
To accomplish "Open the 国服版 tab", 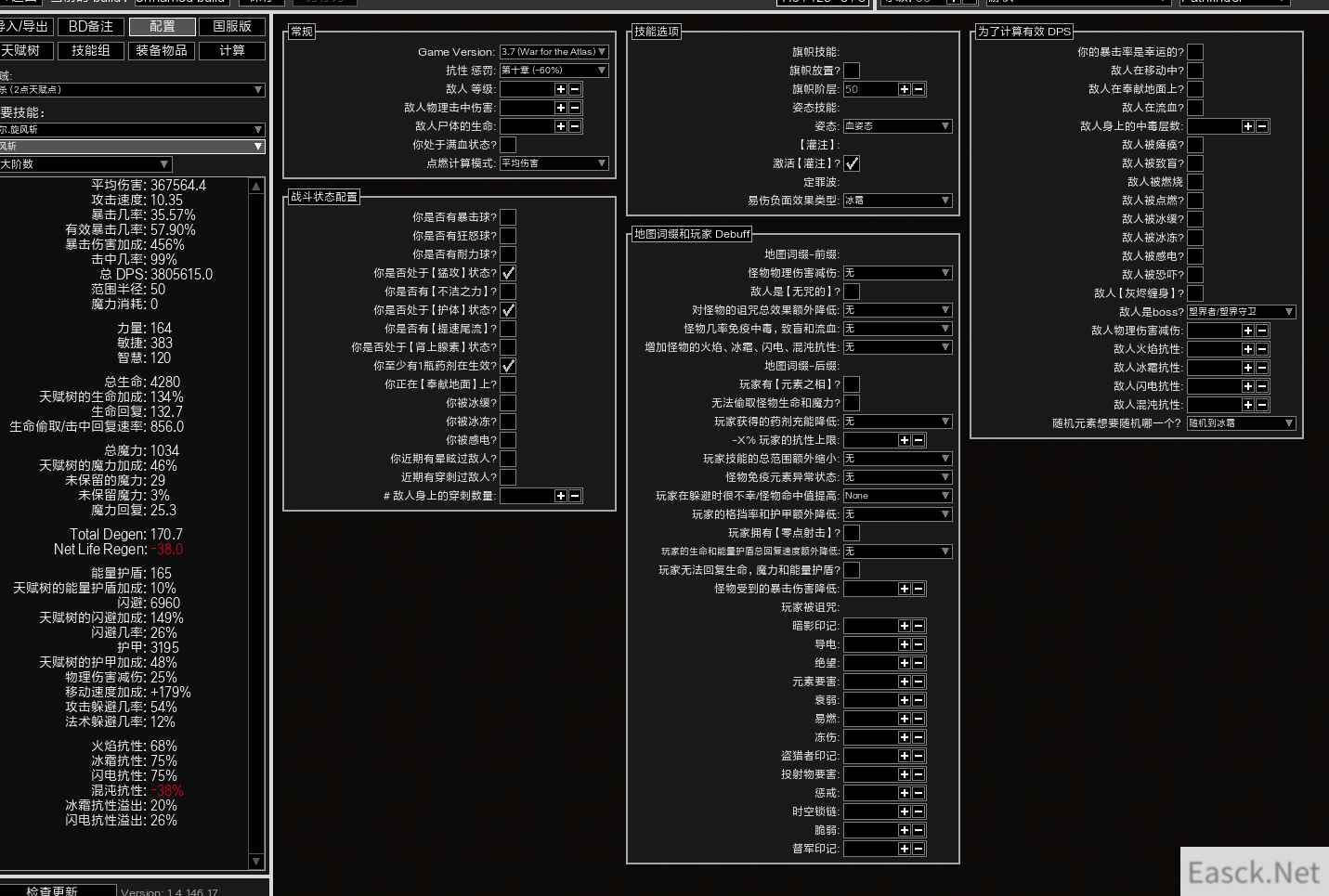I will point(232,27).
